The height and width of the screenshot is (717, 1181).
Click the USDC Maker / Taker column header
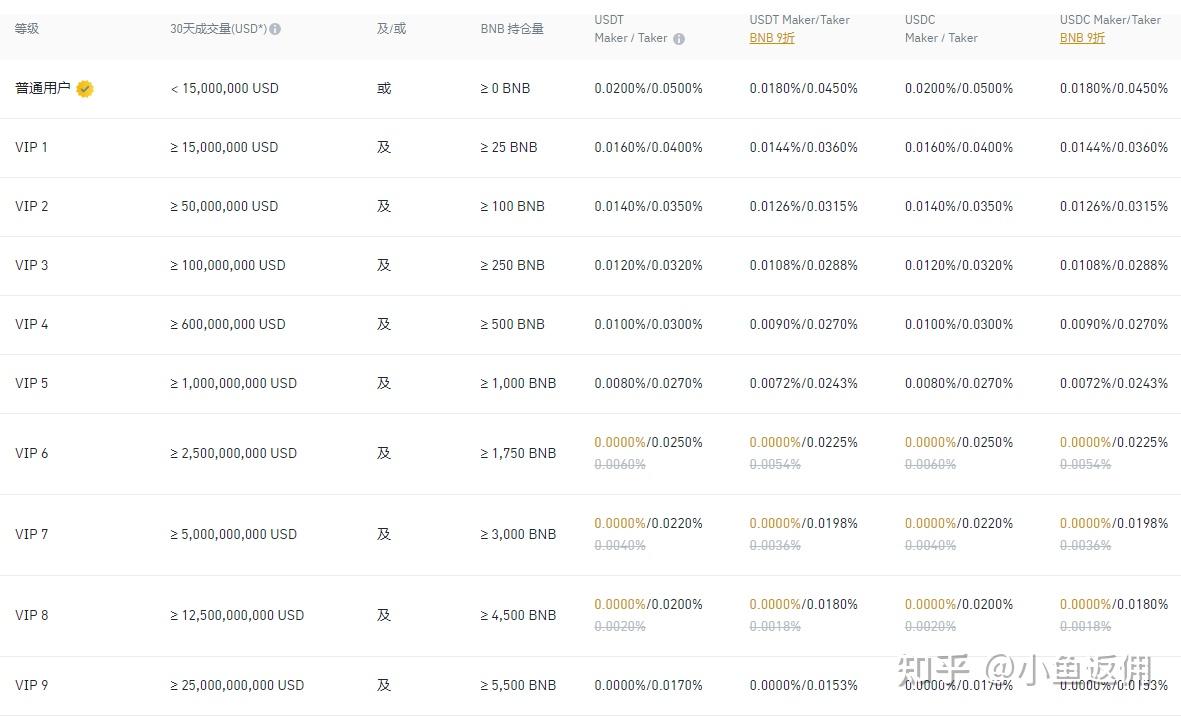pos(941,29)
